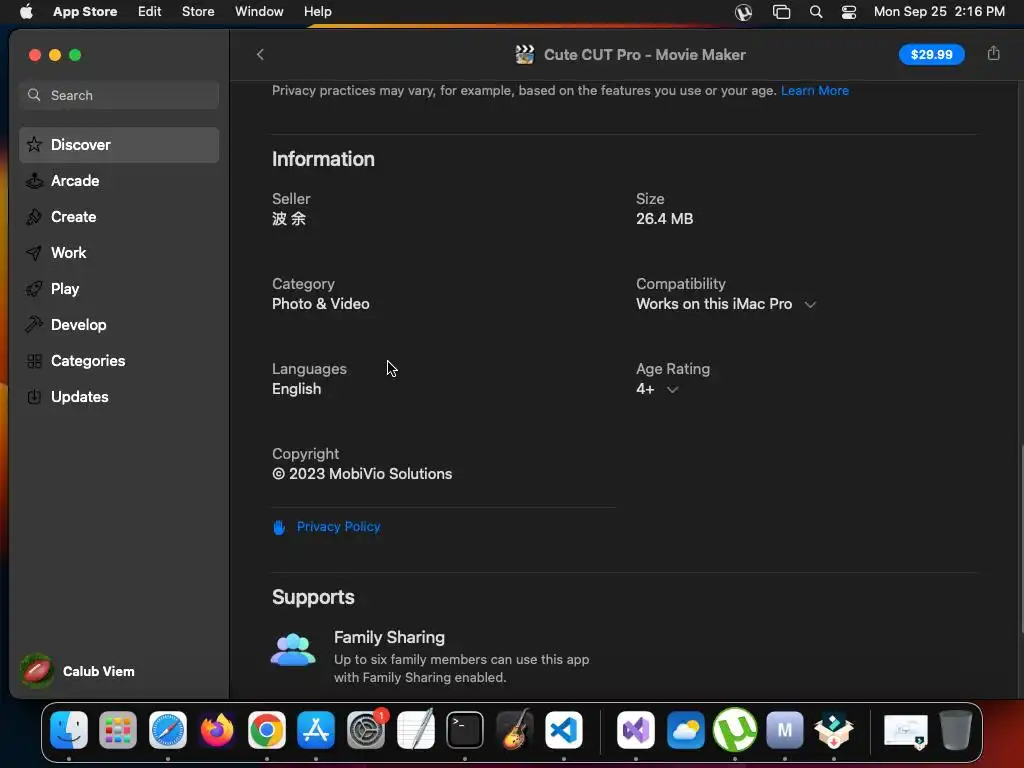Image resolution: width=1024 pixels, height=768 pixels.
Task: Open Finder from the Dock
Action: tap(69, 730)
